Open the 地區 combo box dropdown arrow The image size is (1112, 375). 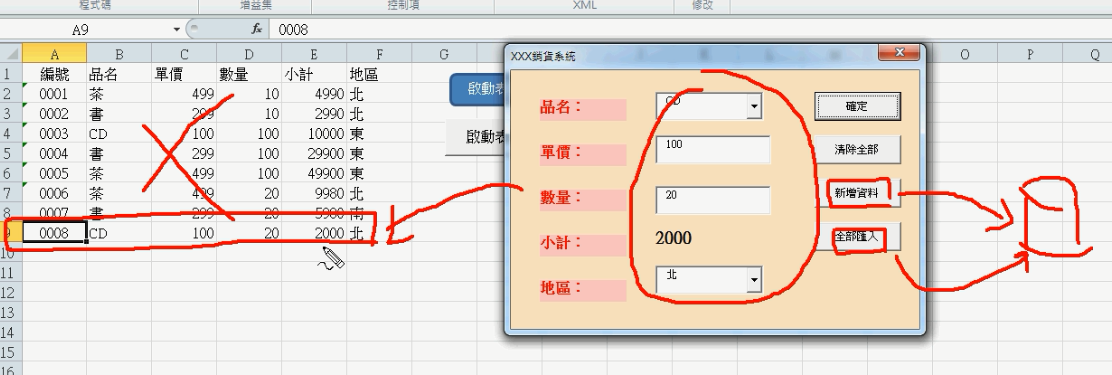754,280
